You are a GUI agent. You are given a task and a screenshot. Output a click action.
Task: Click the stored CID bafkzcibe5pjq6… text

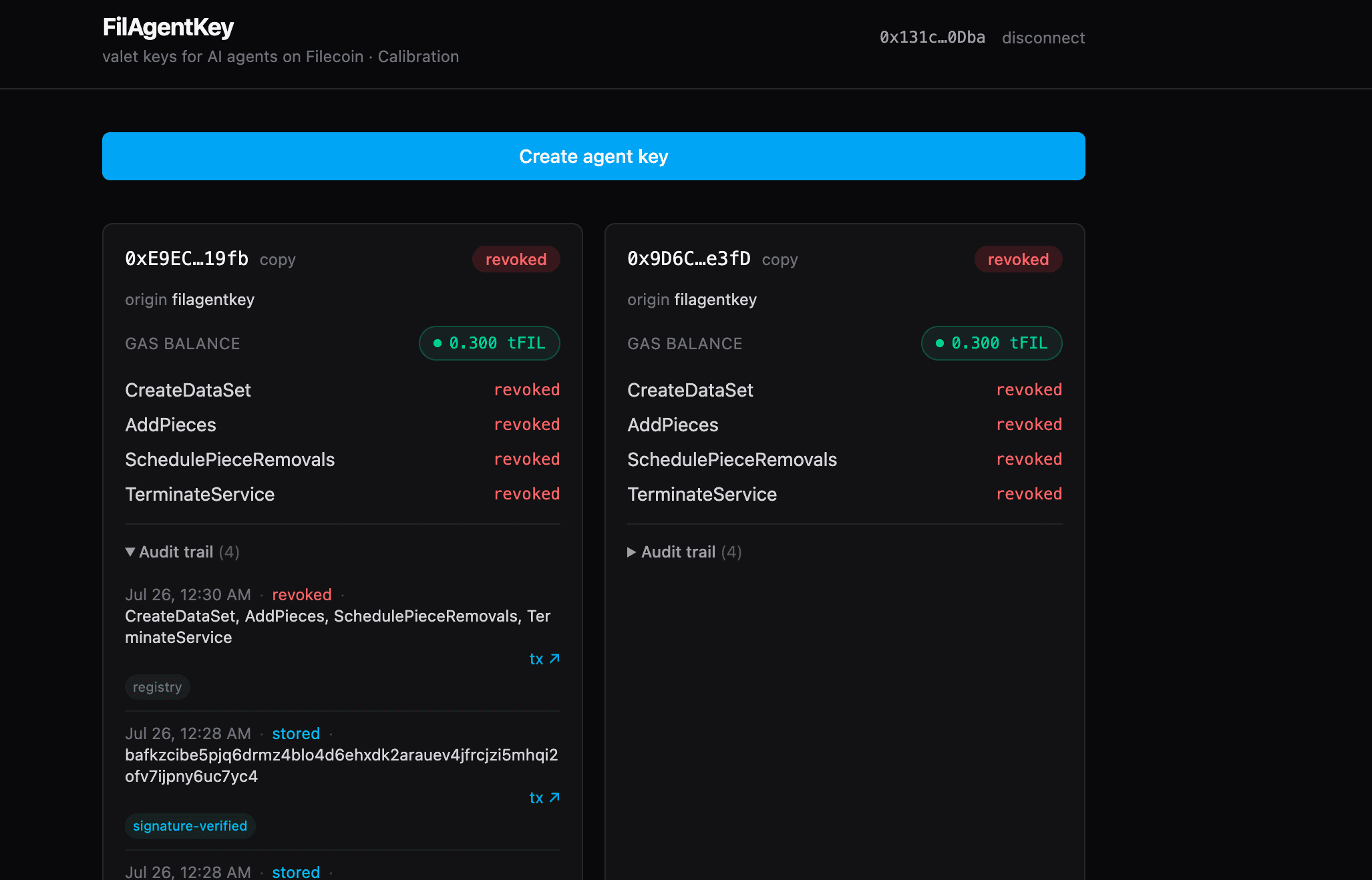pos(341,766)
